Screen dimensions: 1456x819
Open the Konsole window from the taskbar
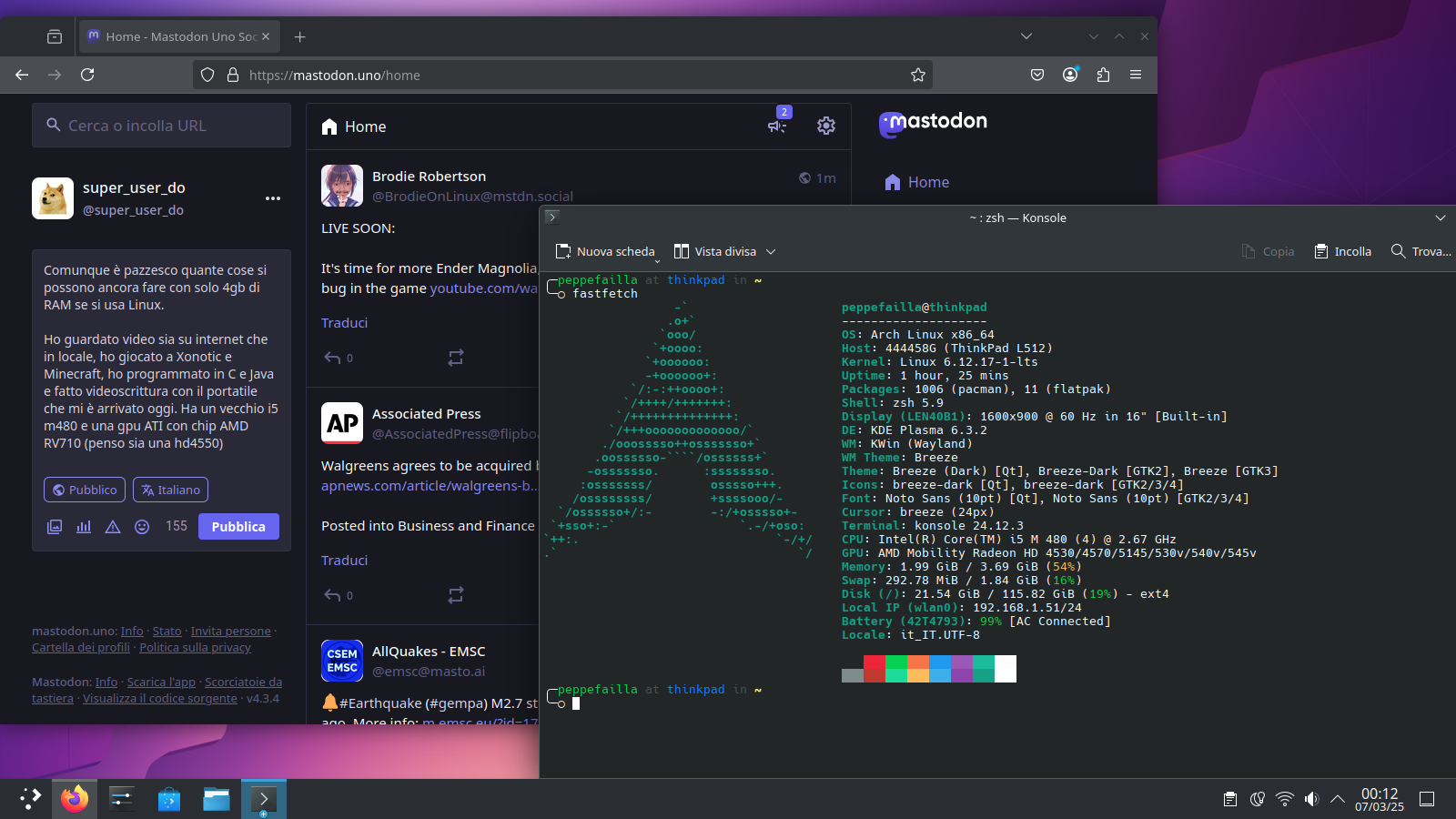[x=264, y=799]
